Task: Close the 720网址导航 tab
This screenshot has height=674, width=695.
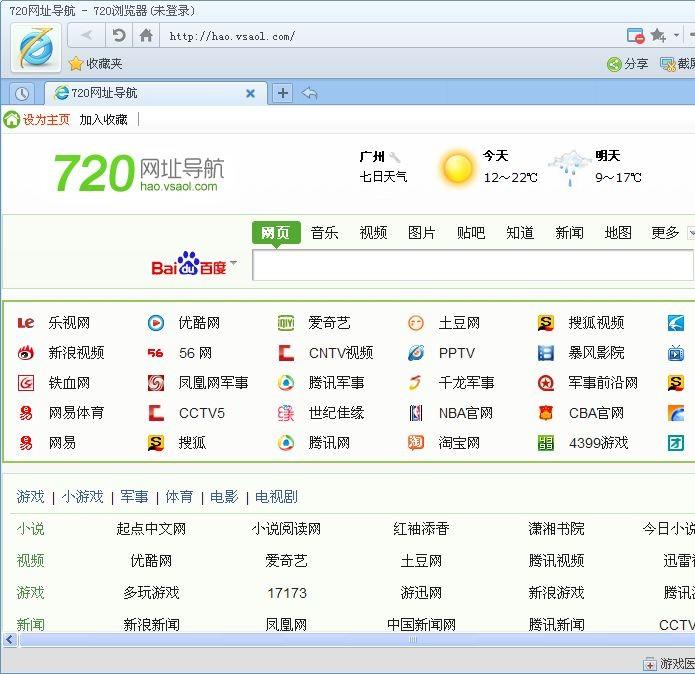Action: (251, 93)
